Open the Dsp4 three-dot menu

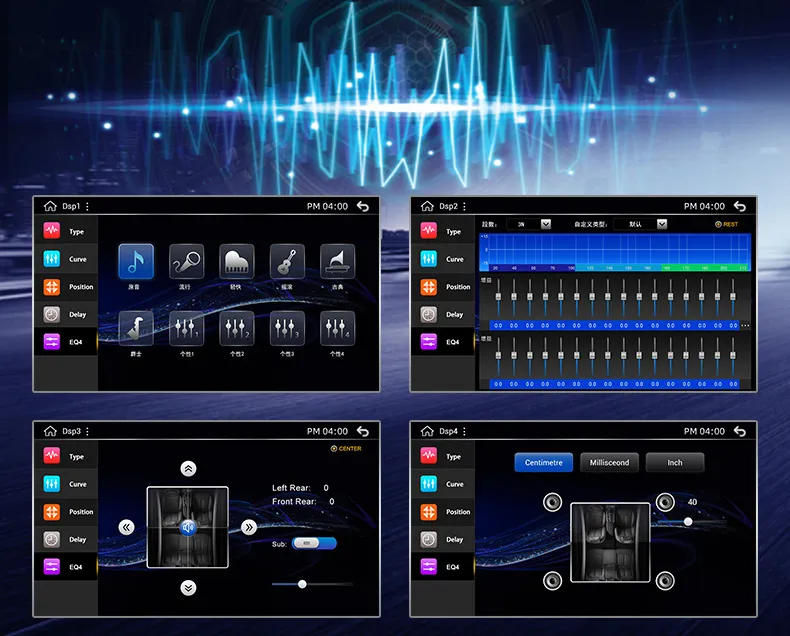tap(465, 431)
